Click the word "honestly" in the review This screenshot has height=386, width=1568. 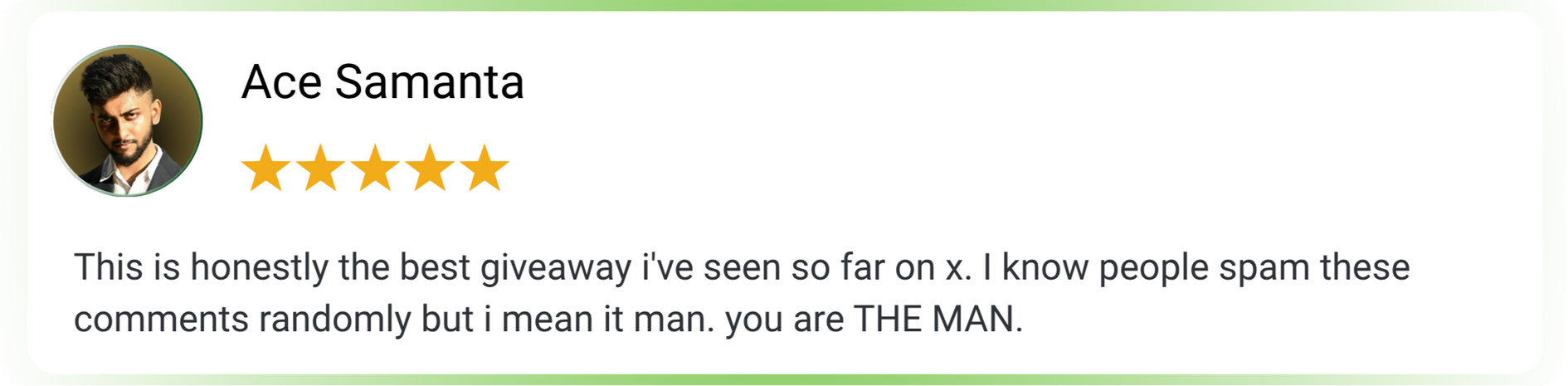pyautogui.click(x=259, y=268)
